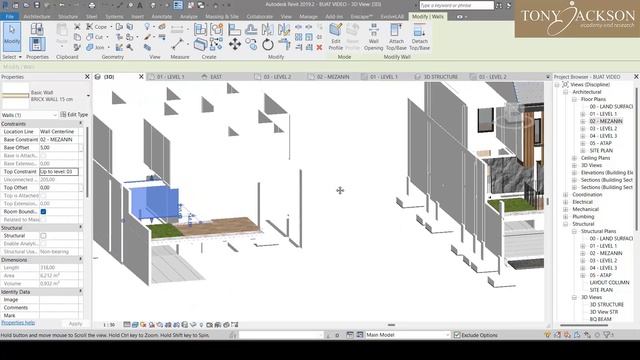Toggle the Exclude Options checkbox
This screenshot has height=360, width=640.
(x=457, y=335)
